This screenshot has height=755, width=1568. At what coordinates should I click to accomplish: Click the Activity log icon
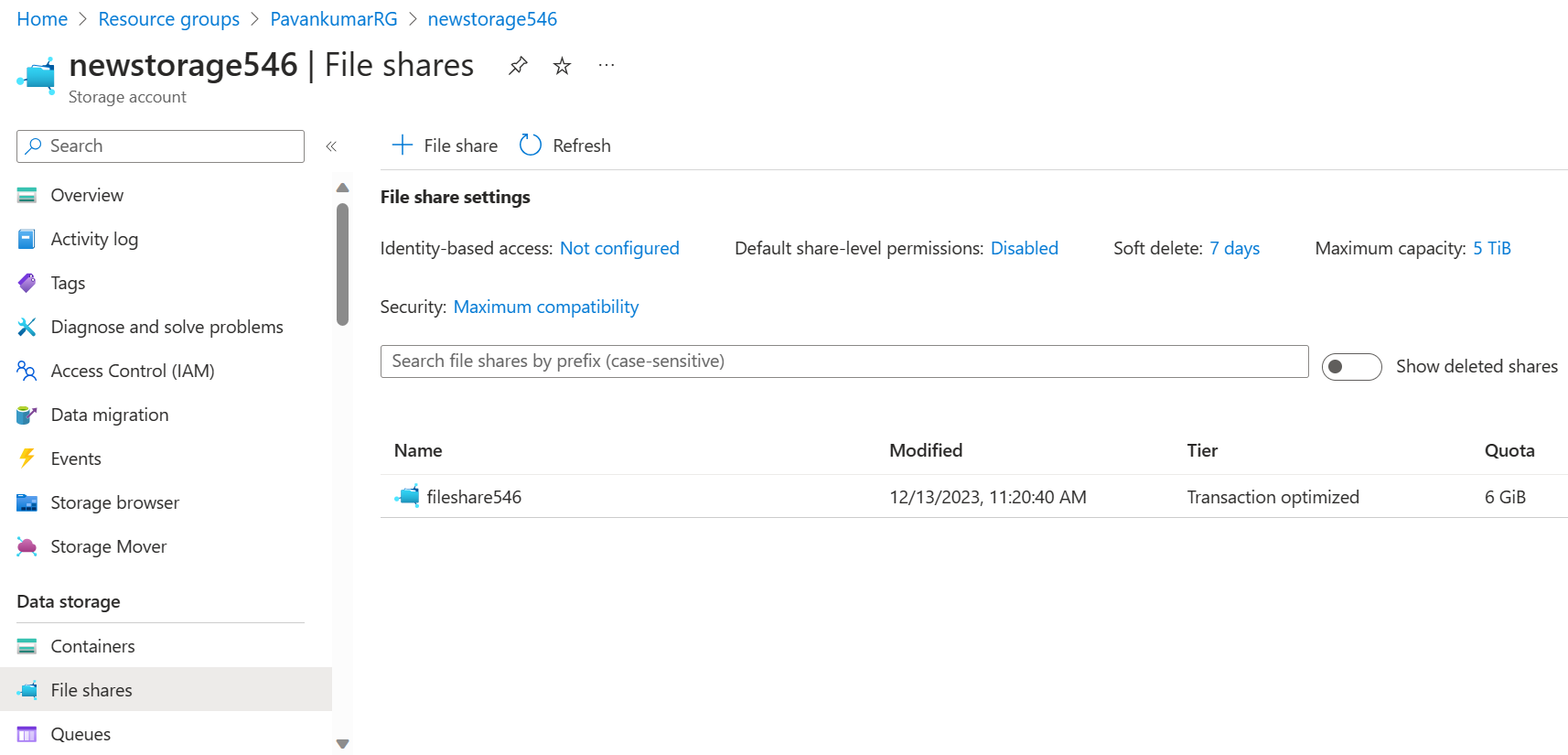[x=27, y=239]
